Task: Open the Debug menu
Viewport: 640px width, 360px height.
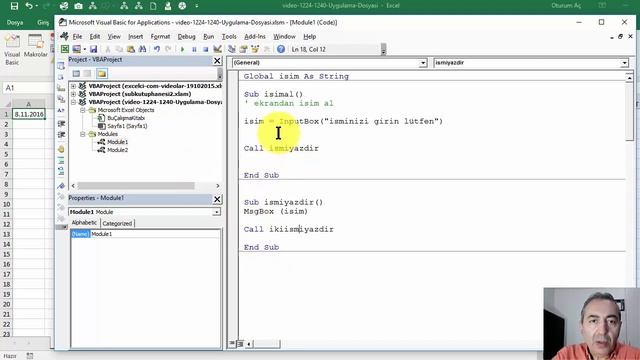Action: tap(187, 37)
